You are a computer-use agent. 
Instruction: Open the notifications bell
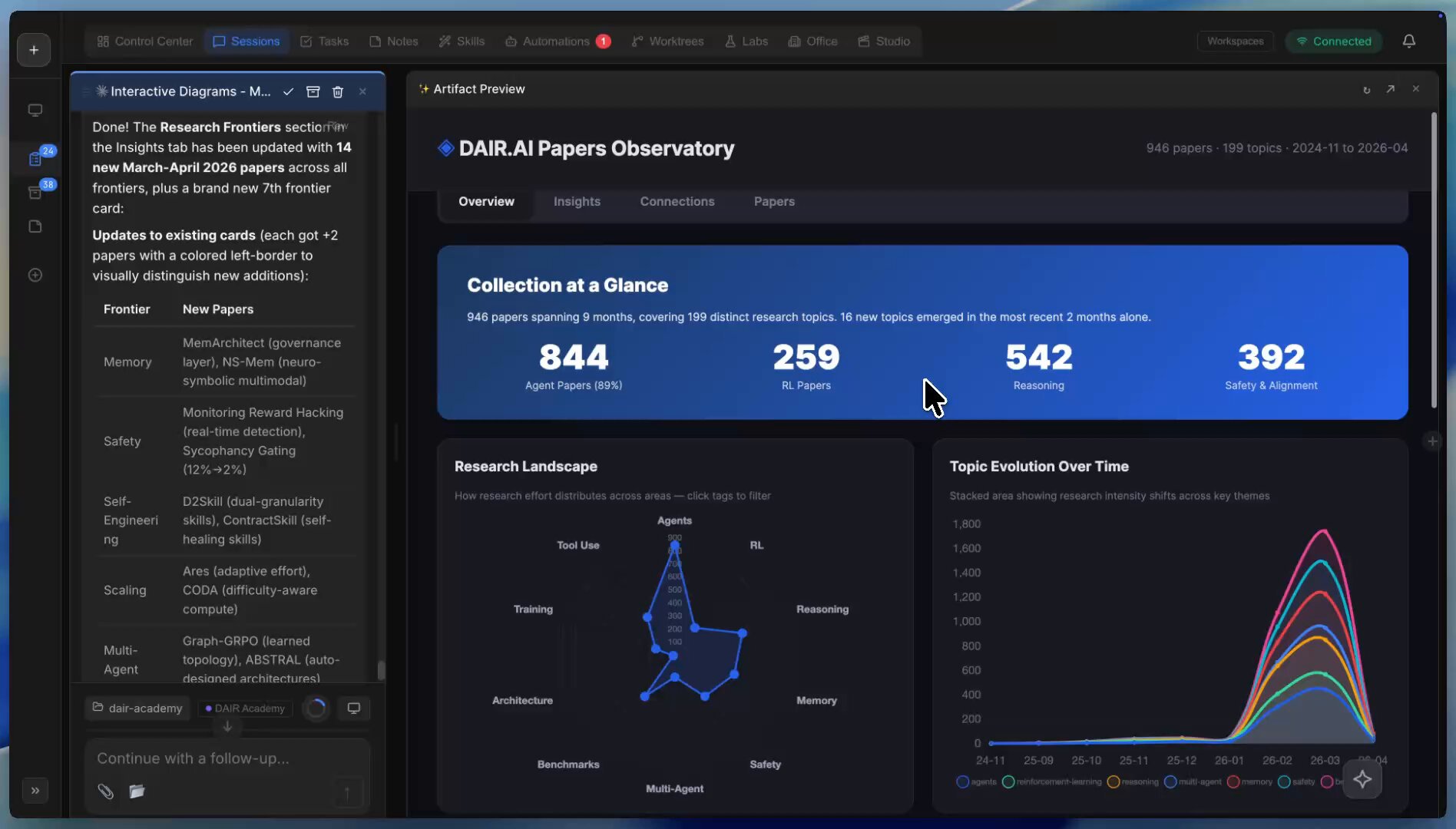[1408, 41]
